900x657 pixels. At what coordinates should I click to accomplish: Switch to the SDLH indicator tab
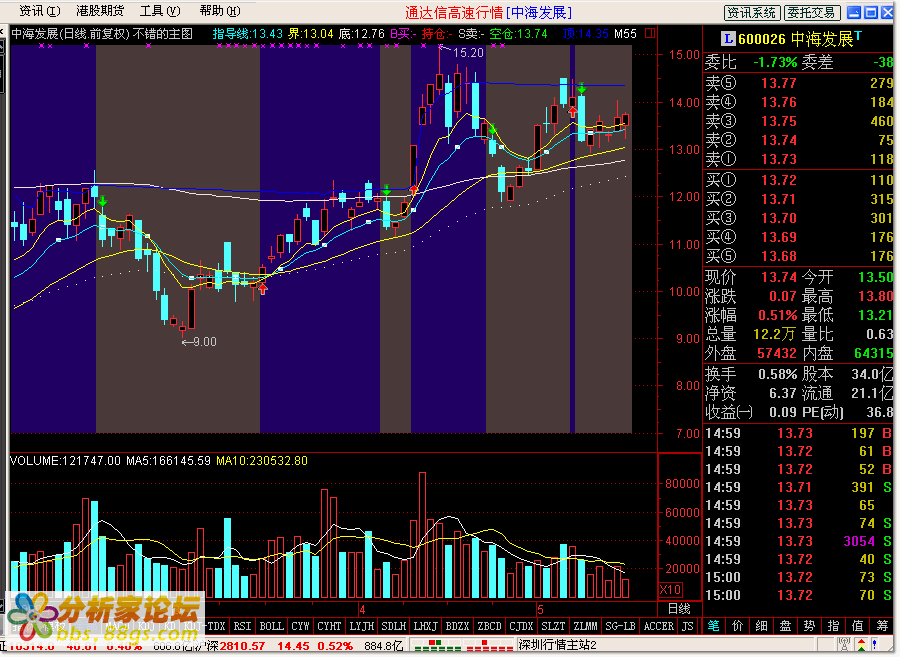[394, 626]
